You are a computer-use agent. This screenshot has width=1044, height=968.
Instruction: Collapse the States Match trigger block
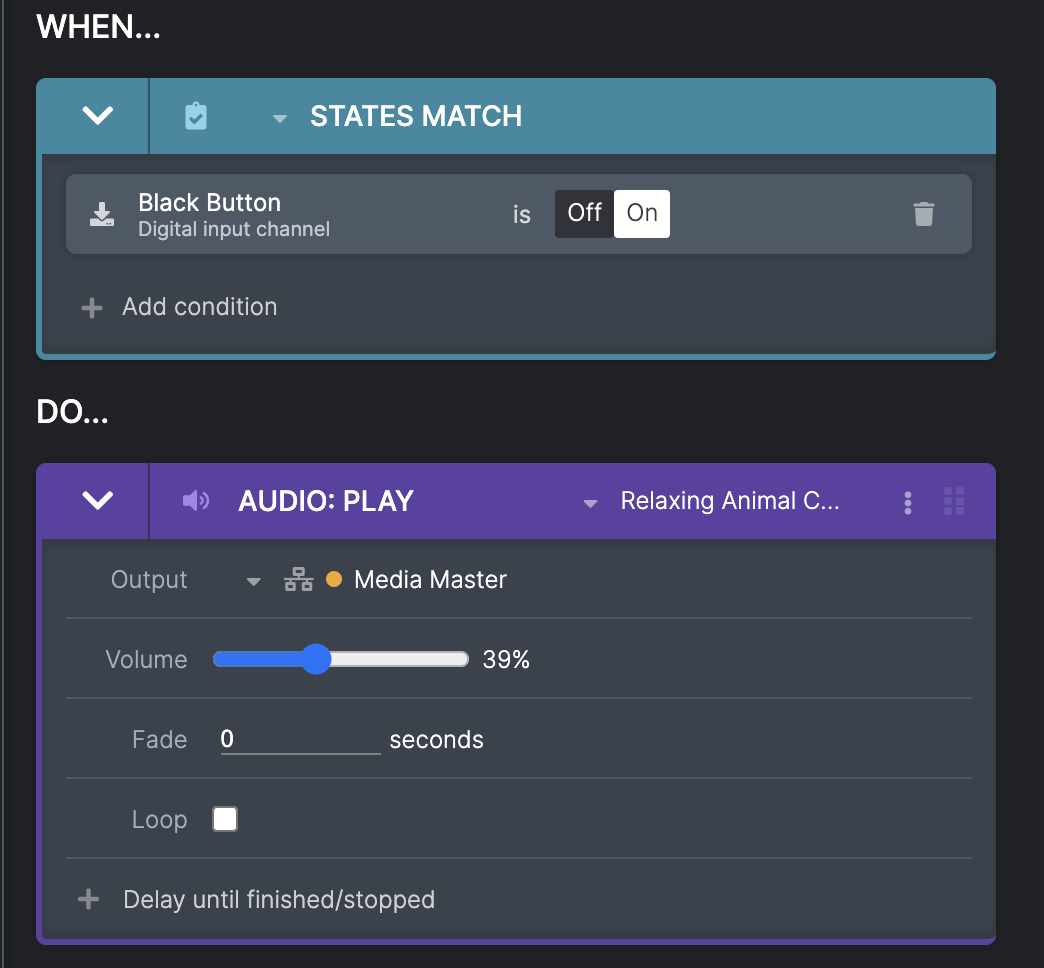97,116
